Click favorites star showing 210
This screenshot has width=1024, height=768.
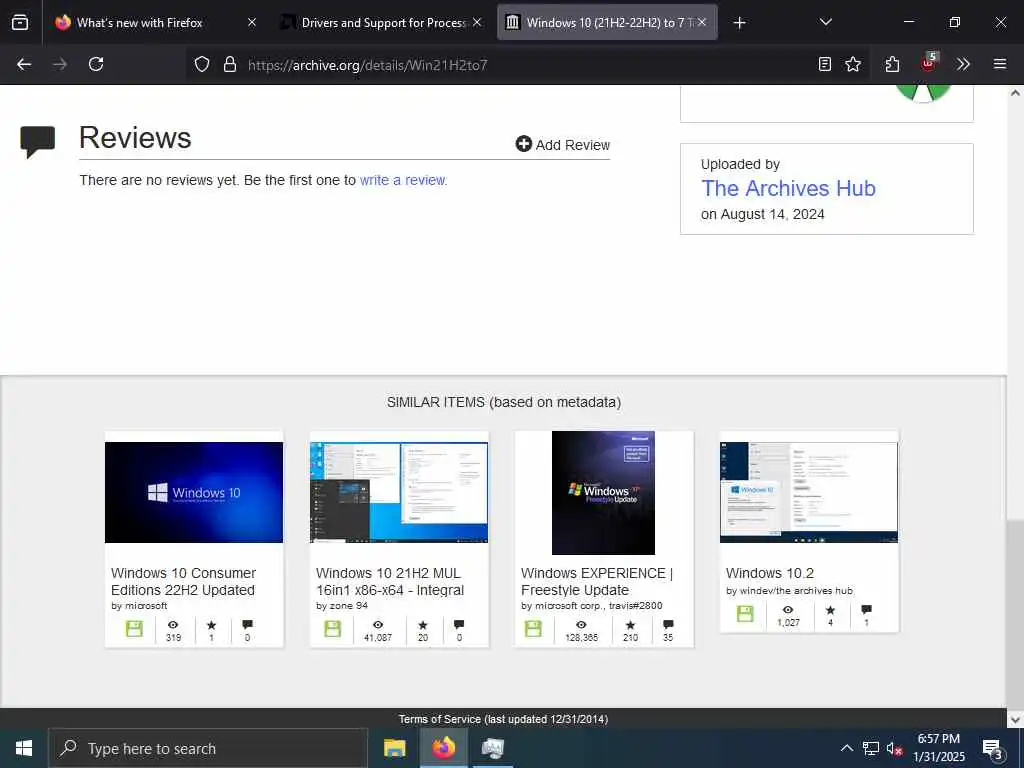pos(630,625)
